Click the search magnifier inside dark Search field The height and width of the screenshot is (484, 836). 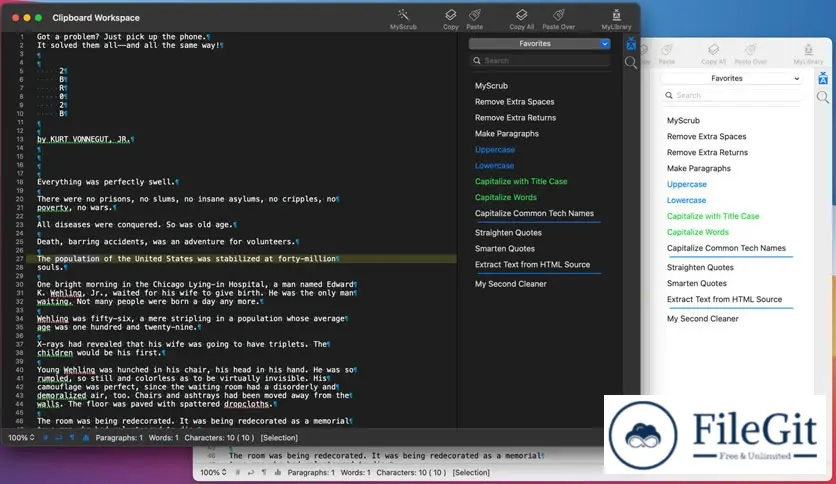(477, 61)
